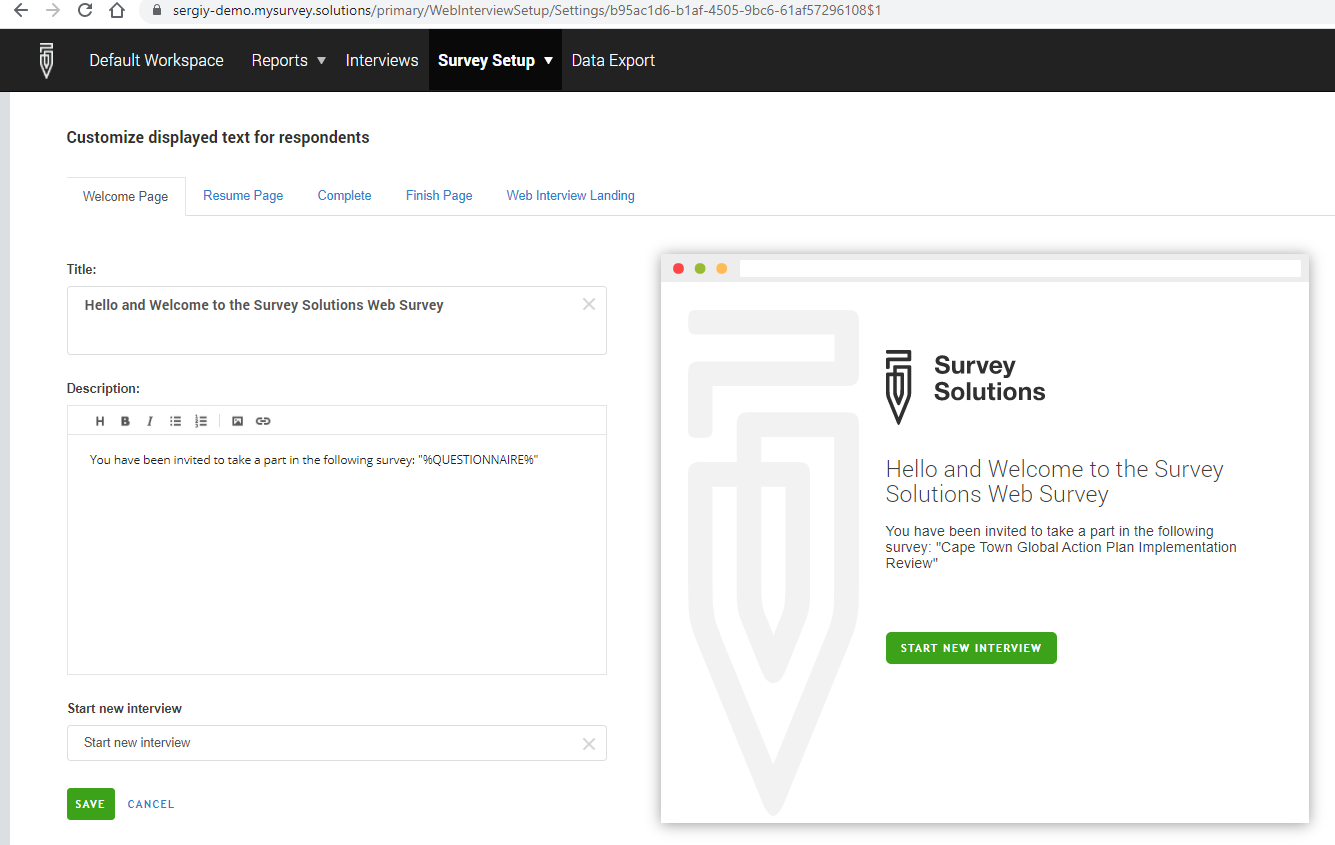The width and height of the screenshot is (1335, 845).
Task: Open the Web Interview Landing tab
Action: pos(570,195)
